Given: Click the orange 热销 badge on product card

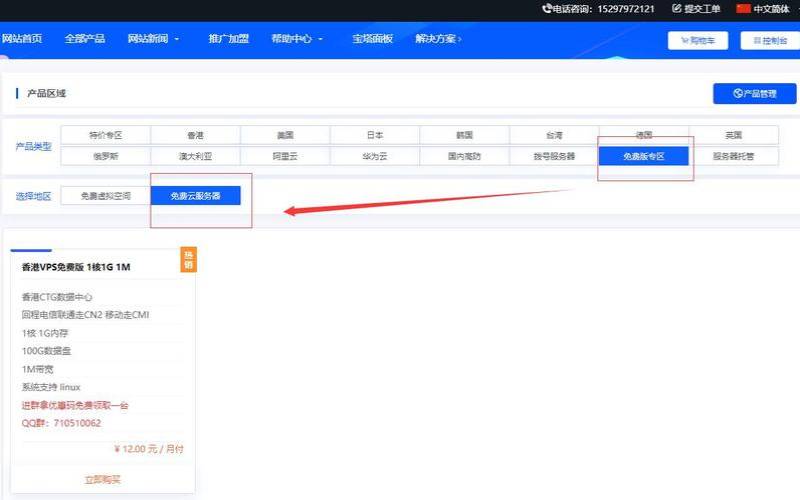Looking at the screenshot, I should pyautogui.click(x=187, y=260).
